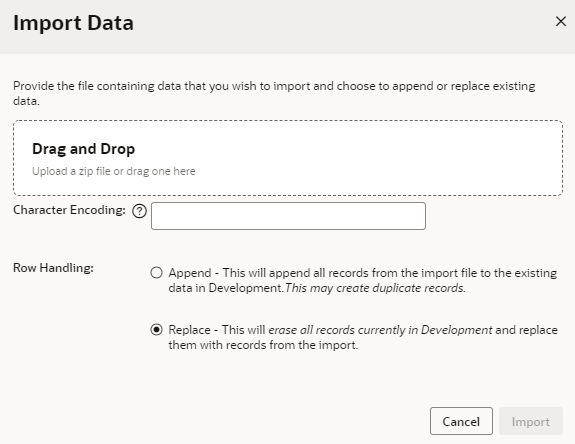The width and height of the screenshot is (575, 444).
Task: Click 'Provide the file containing data' instruction text
Action: click(274, 93)
